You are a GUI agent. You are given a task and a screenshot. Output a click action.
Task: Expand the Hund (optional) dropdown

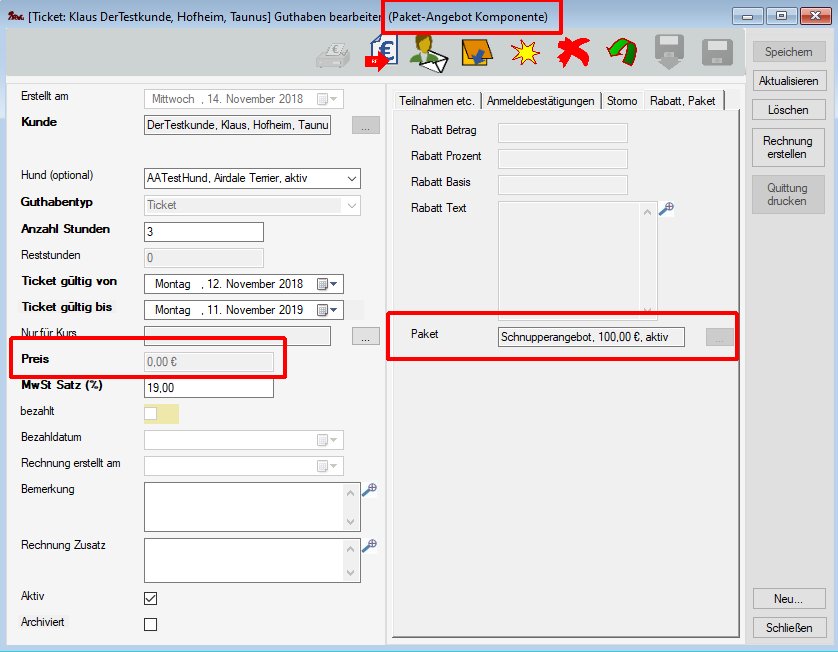[x=351, y=178]
